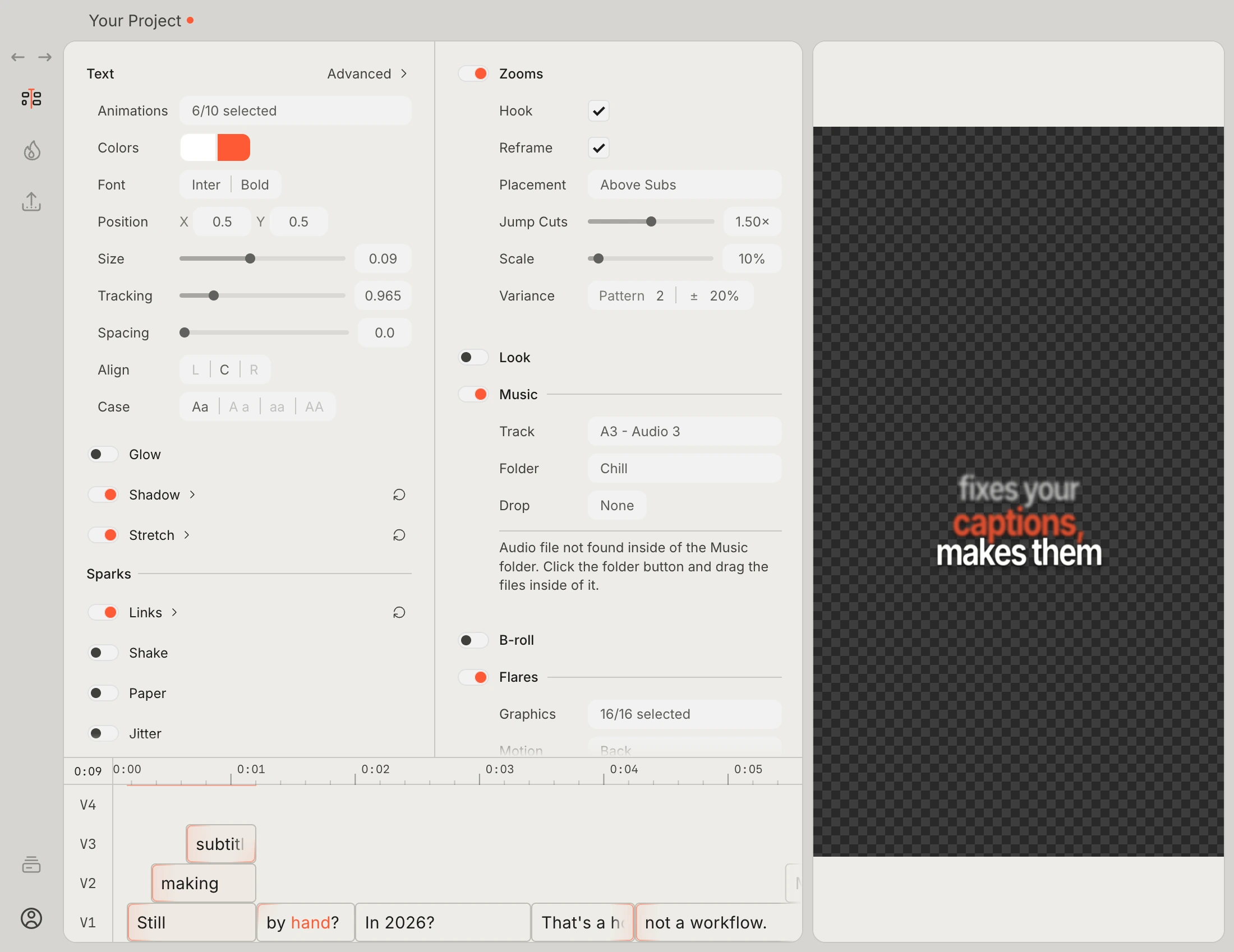This screenshot has width=1234, height=952.
Task: Click the 0:03 timeline marker
Action: point(499,769)
